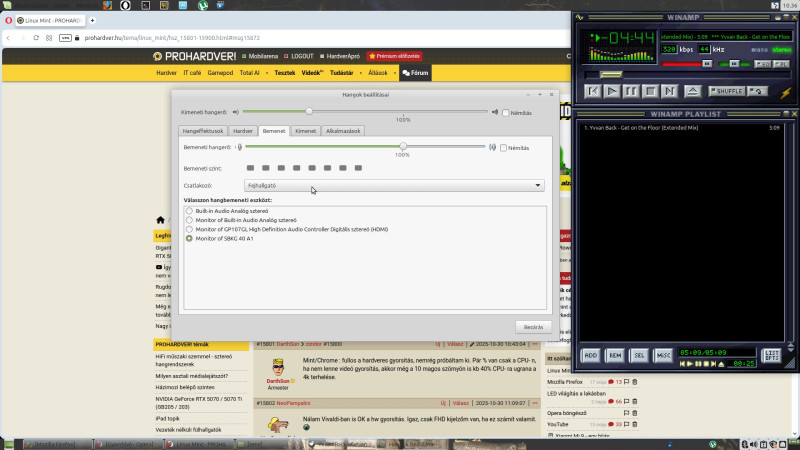
Task: Open HardverApró link
Action: (x=339, y=56)
